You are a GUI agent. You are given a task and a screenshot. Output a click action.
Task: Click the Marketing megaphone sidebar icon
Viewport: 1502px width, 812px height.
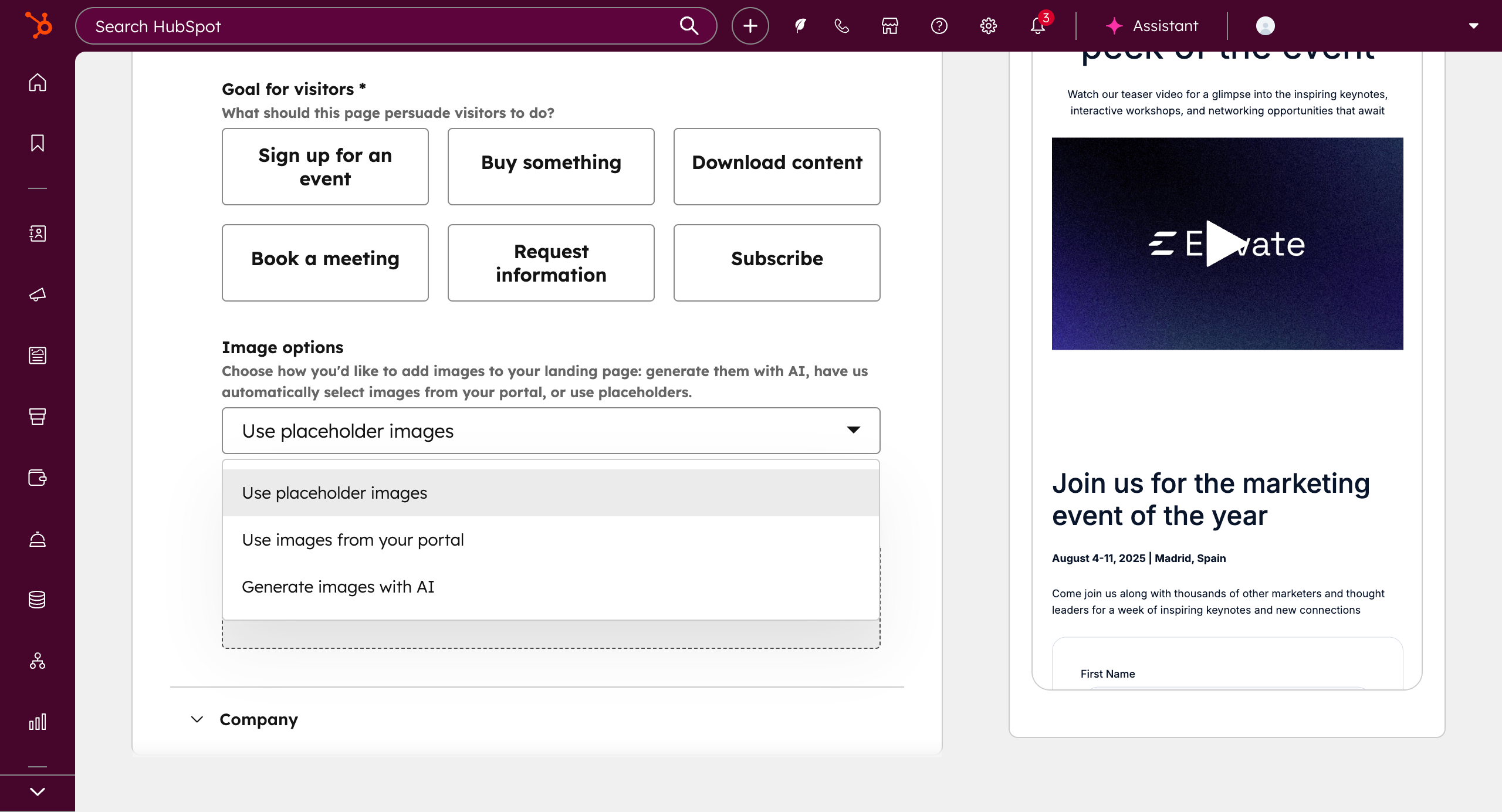coord(38,295)
